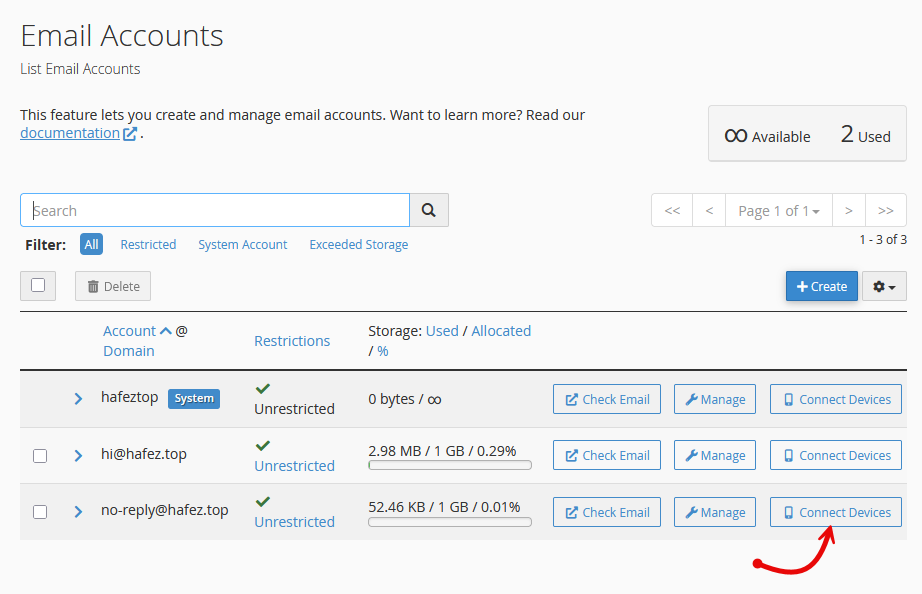The width and height of the screenshot is (922, 594).
Task: Focus the Search input field
Action: (215, 210)
